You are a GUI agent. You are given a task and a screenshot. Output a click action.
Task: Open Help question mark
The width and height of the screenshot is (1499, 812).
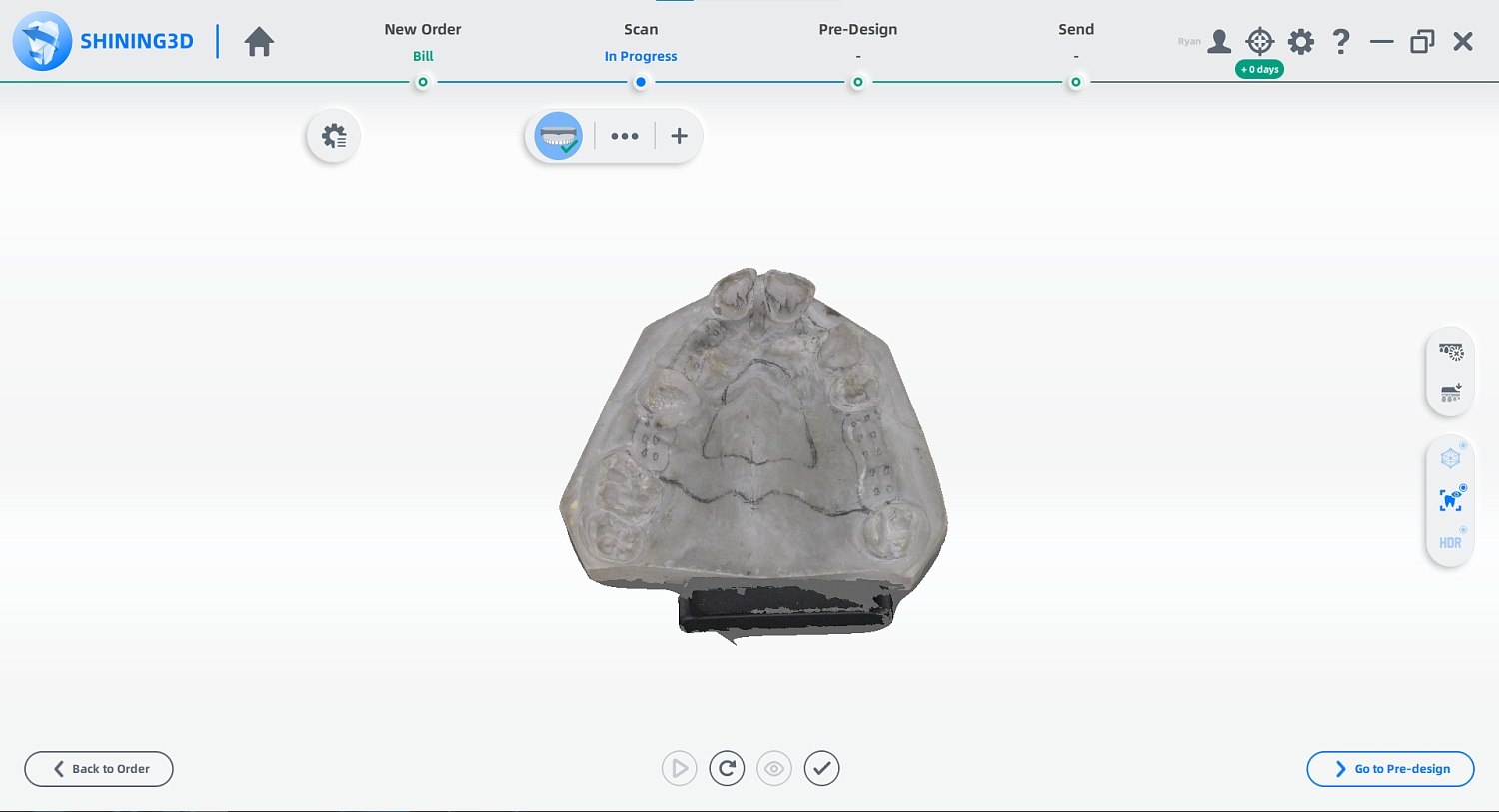(1341, 42)
